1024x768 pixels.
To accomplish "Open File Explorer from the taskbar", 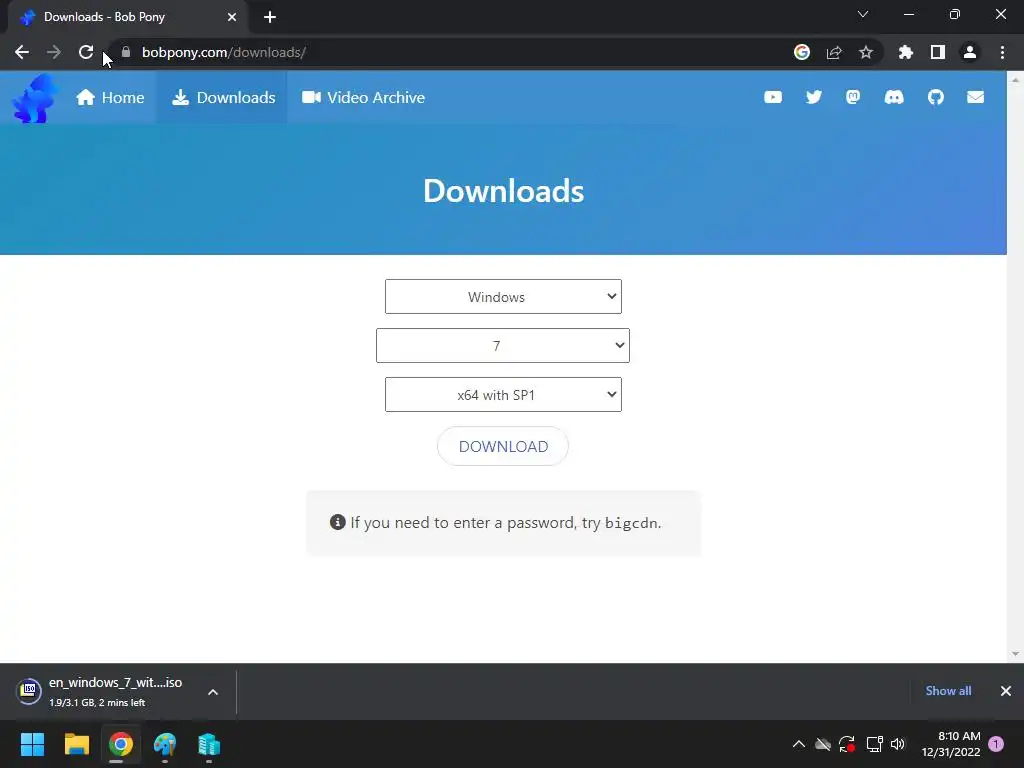I will click(x=76, y=744).
